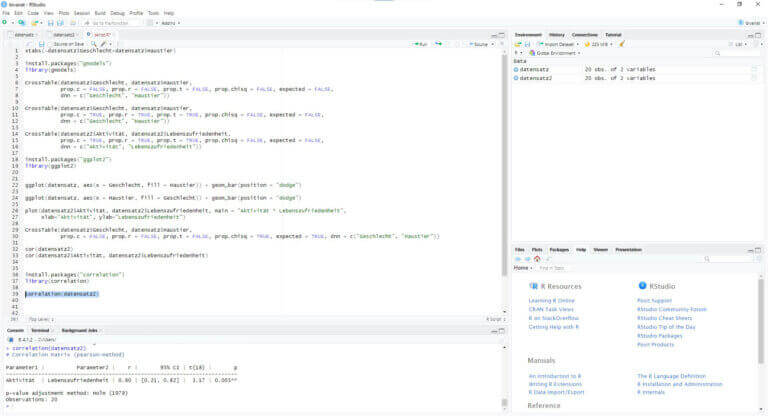Maximize the Help pane

[758, 250]
